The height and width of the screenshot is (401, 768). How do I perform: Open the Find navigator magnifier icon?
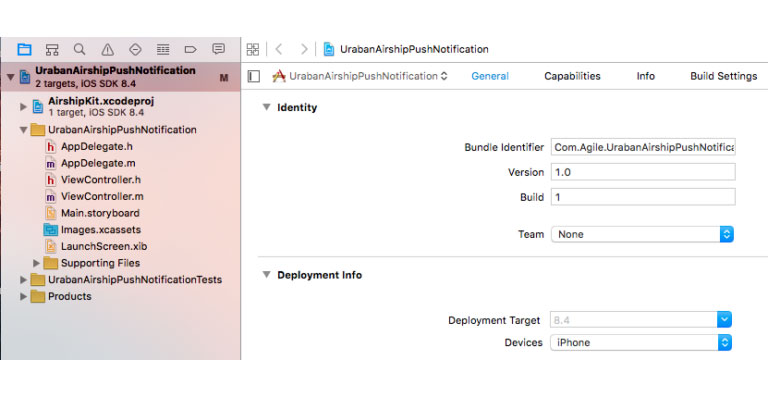pos(79,49)
